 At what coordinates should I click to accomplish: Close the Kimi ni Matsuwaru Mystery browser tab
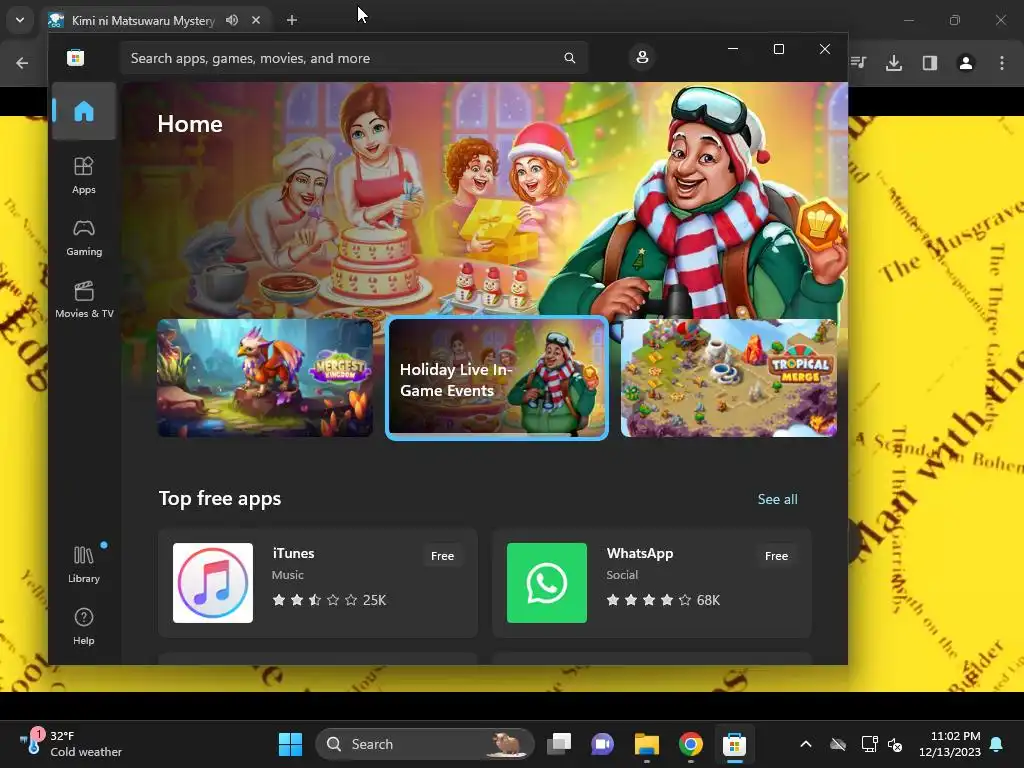point(256,20)
